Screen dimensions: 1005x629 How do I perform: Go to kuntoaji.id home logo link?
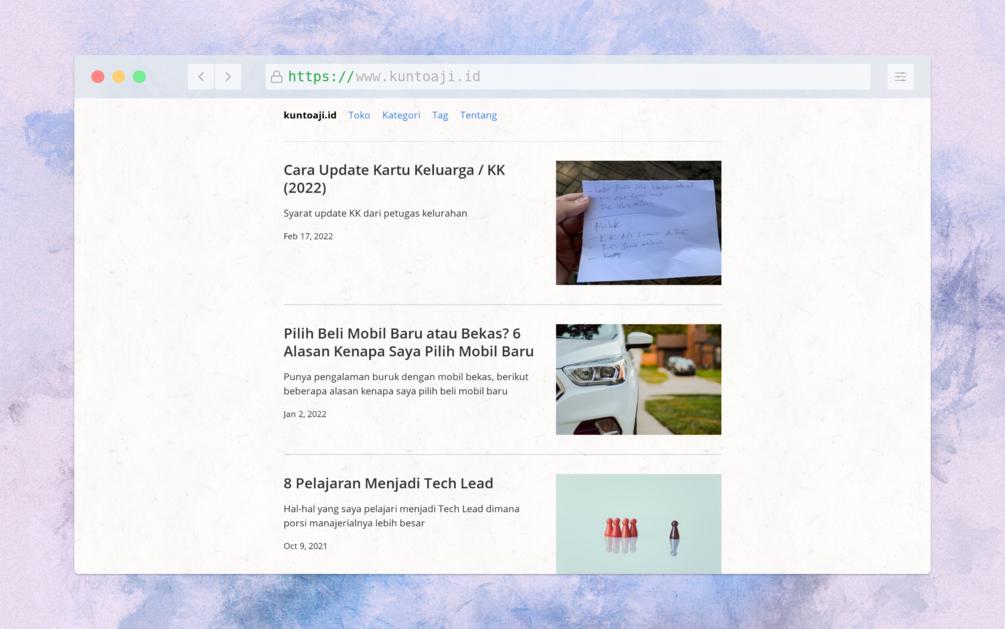point(310,115)
